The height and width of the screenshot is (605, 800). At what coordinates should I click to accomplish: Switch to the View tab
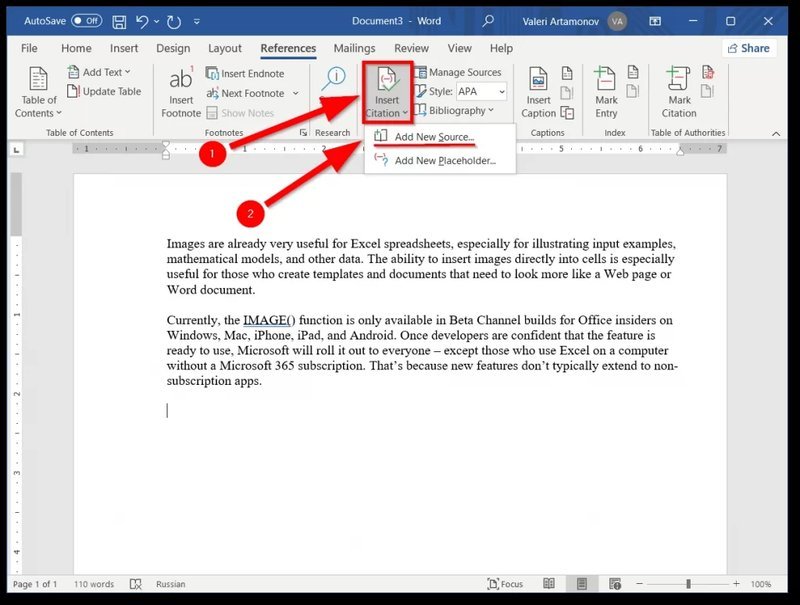pyautogui.click(x=459, y=48)
